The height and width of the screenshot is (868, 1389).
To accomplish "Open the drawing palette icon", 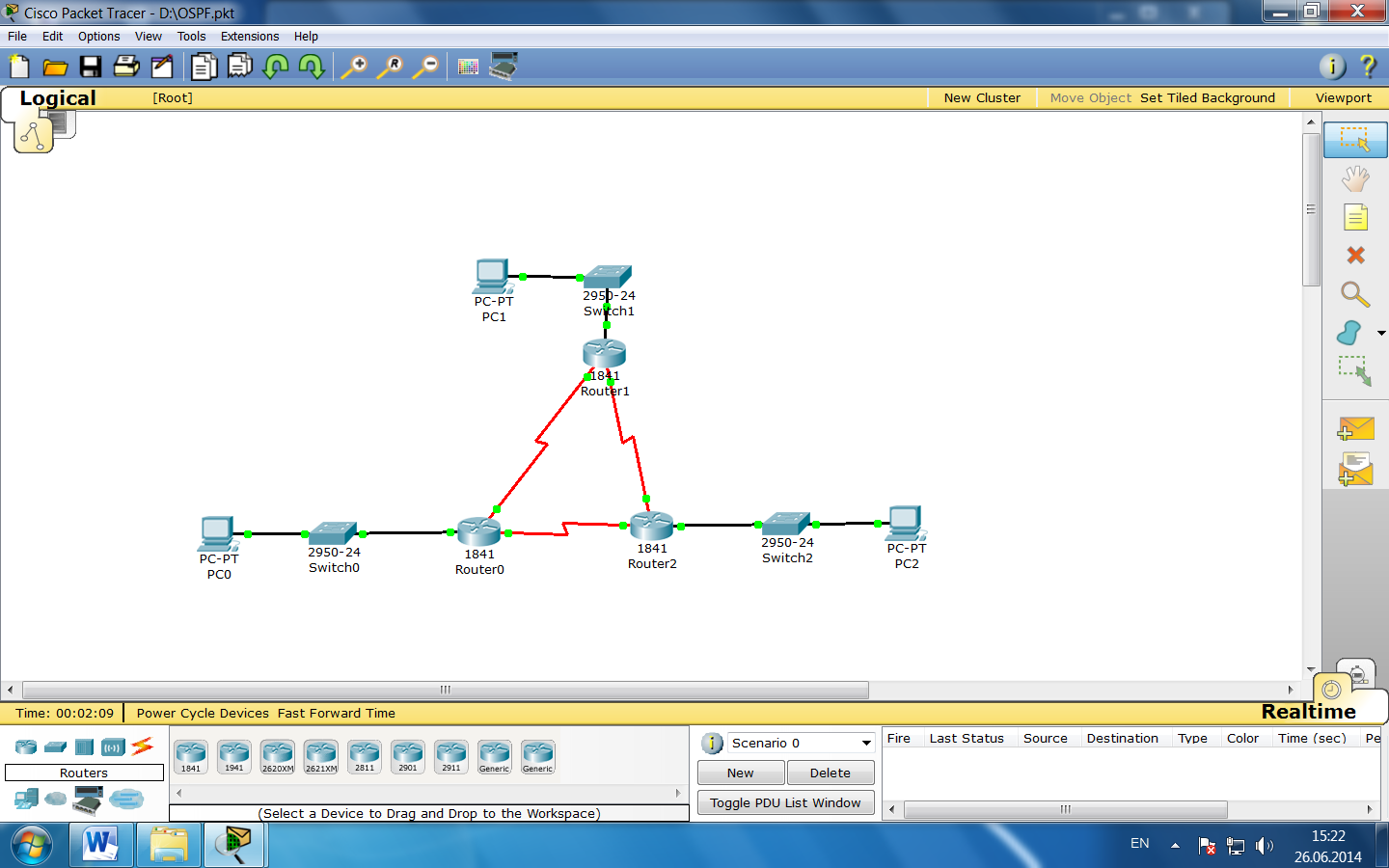I will pyautogui.click(x=468, y=67).
